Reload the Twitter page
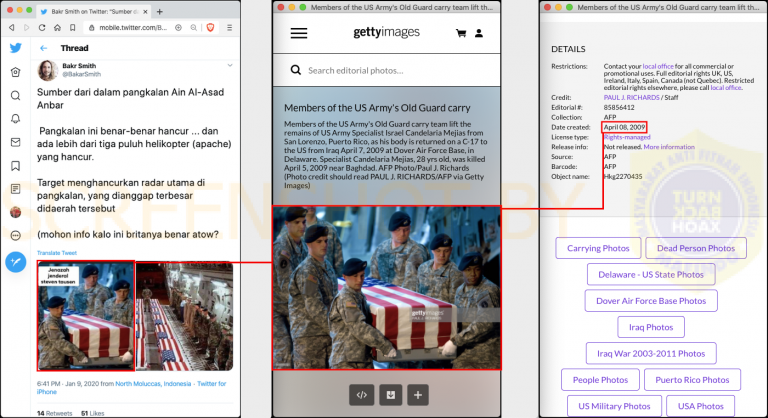This screenshot has height=418, width=768. (x=42, y=27)
